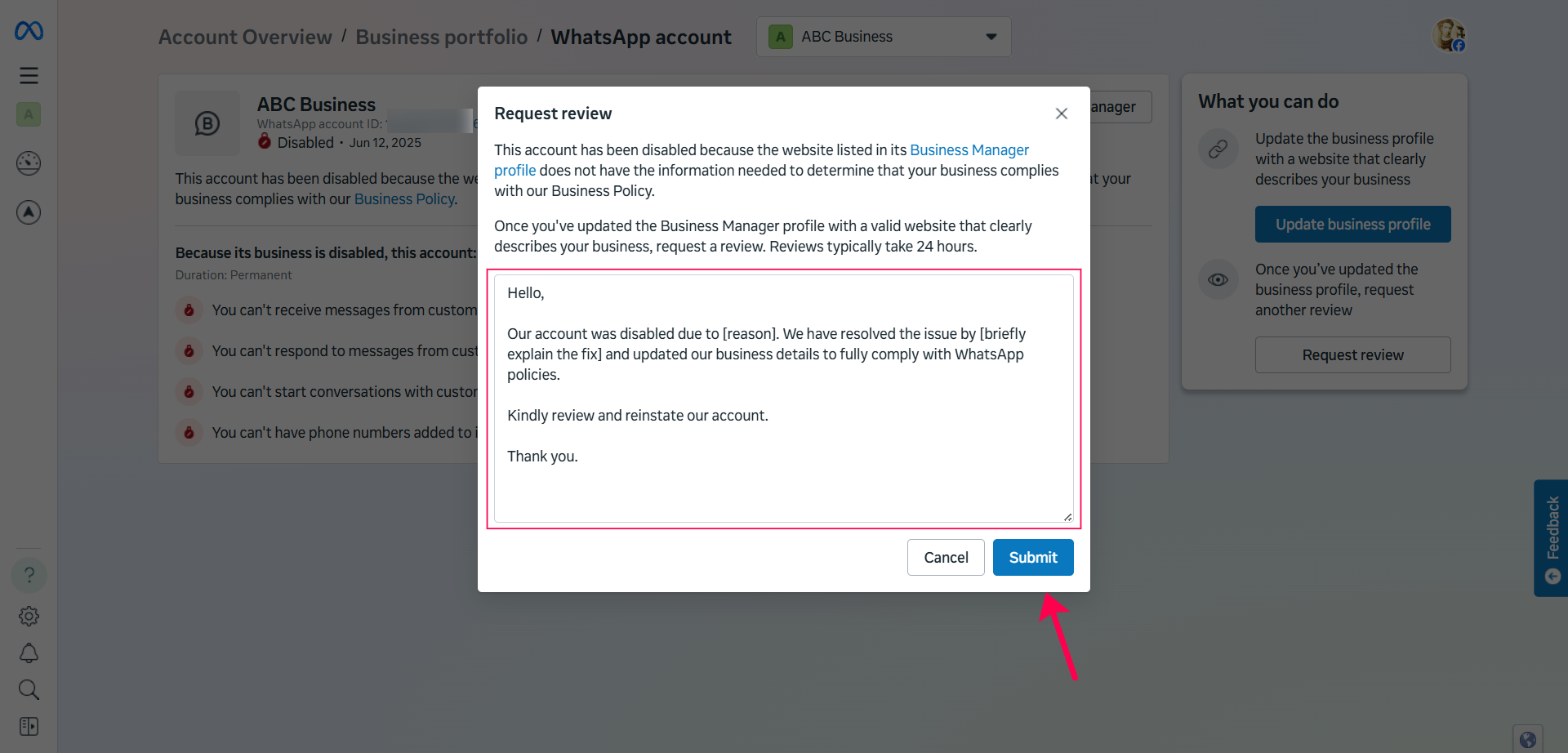Click the language globe icon bottom right

coord(1528,737)
